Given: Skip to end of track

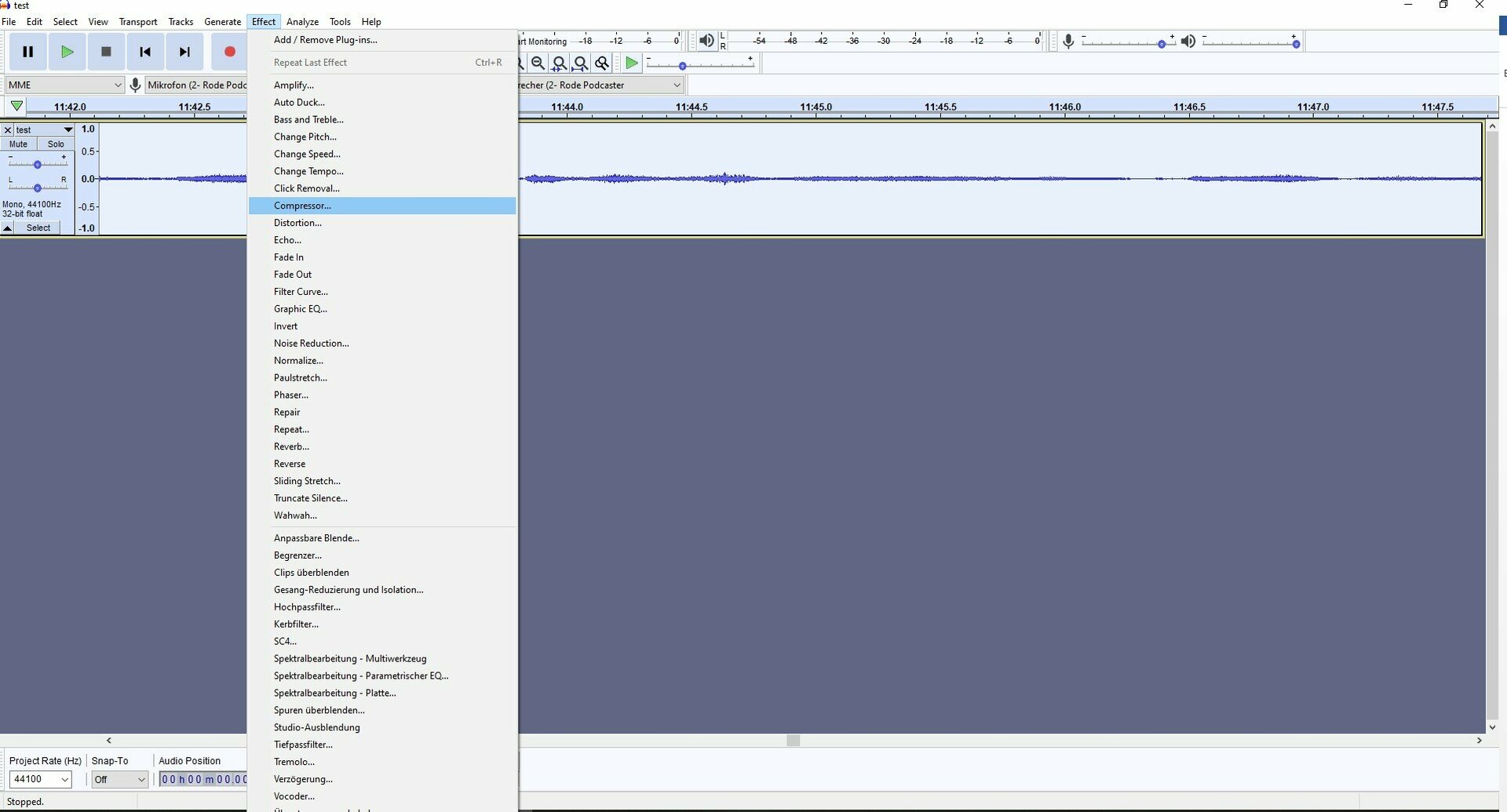Looking at the screenshot, I should [x=184, y=52].
